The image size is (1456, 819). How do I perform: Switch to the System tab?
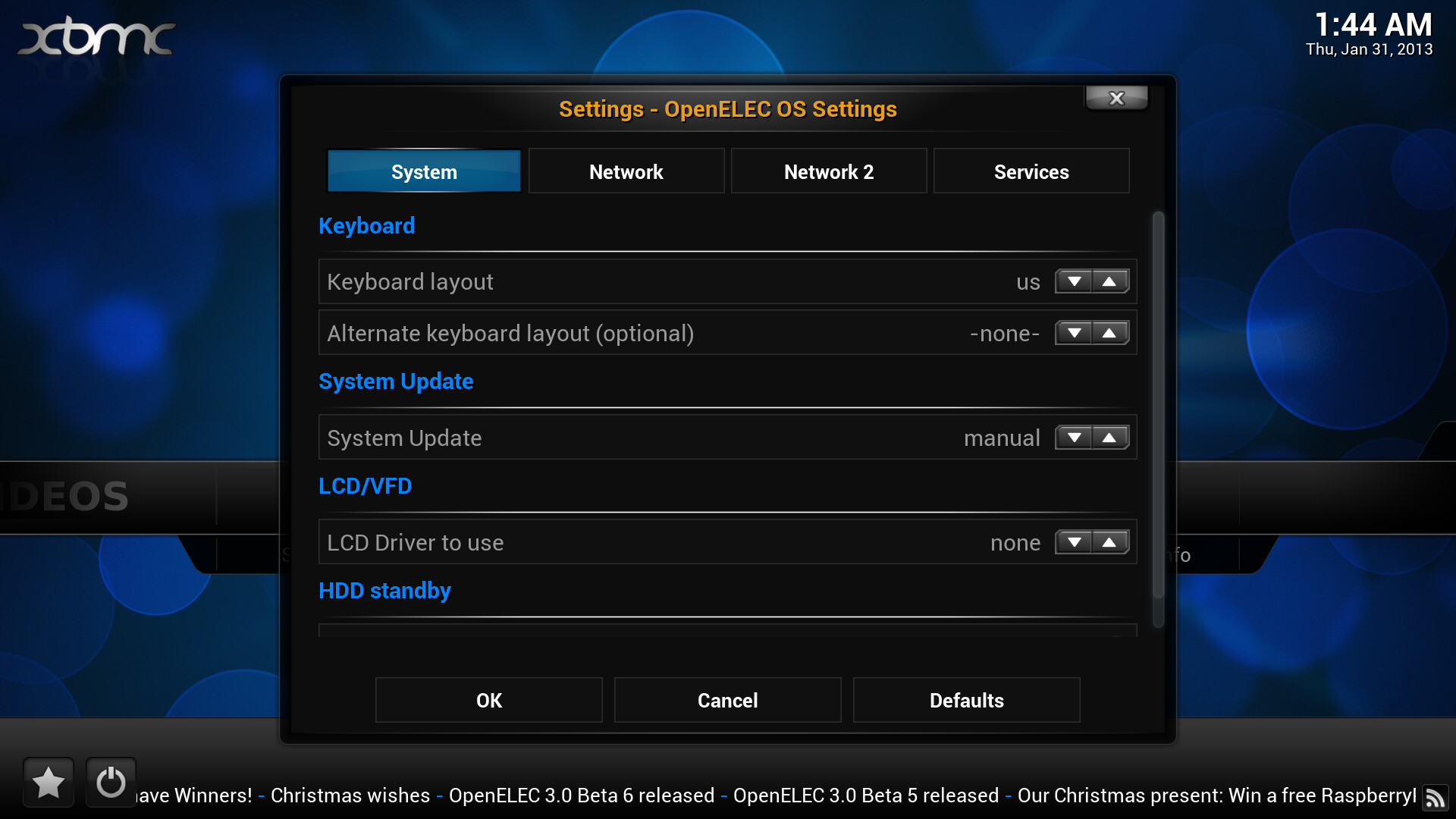pyautogui.click(x=424, y=171)
